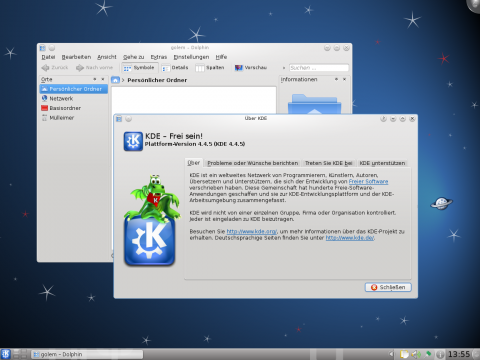Open the Gehe zu menu in Dolphin
Viewport: 480px width, 360px height.
[x=133, y=57]
